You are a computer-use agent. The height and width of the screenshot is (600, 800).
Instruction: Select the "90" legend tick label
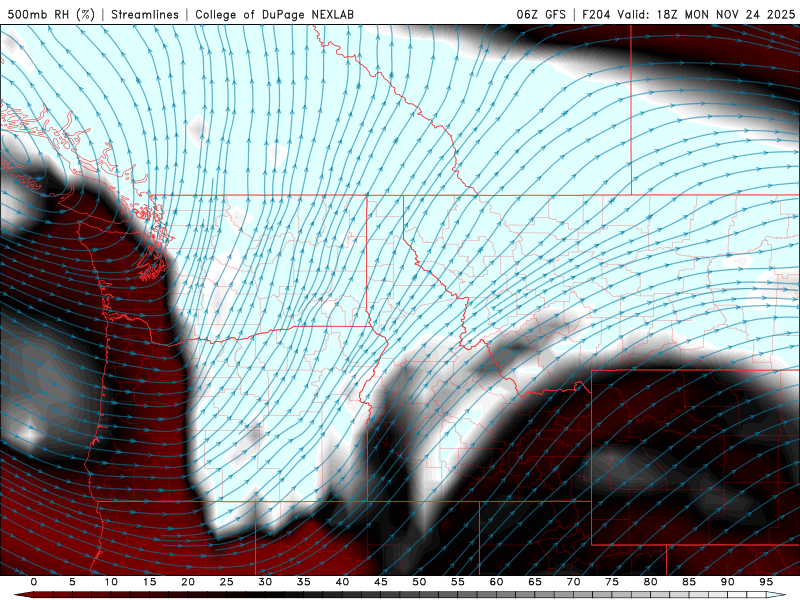click(x=728, y=582)
